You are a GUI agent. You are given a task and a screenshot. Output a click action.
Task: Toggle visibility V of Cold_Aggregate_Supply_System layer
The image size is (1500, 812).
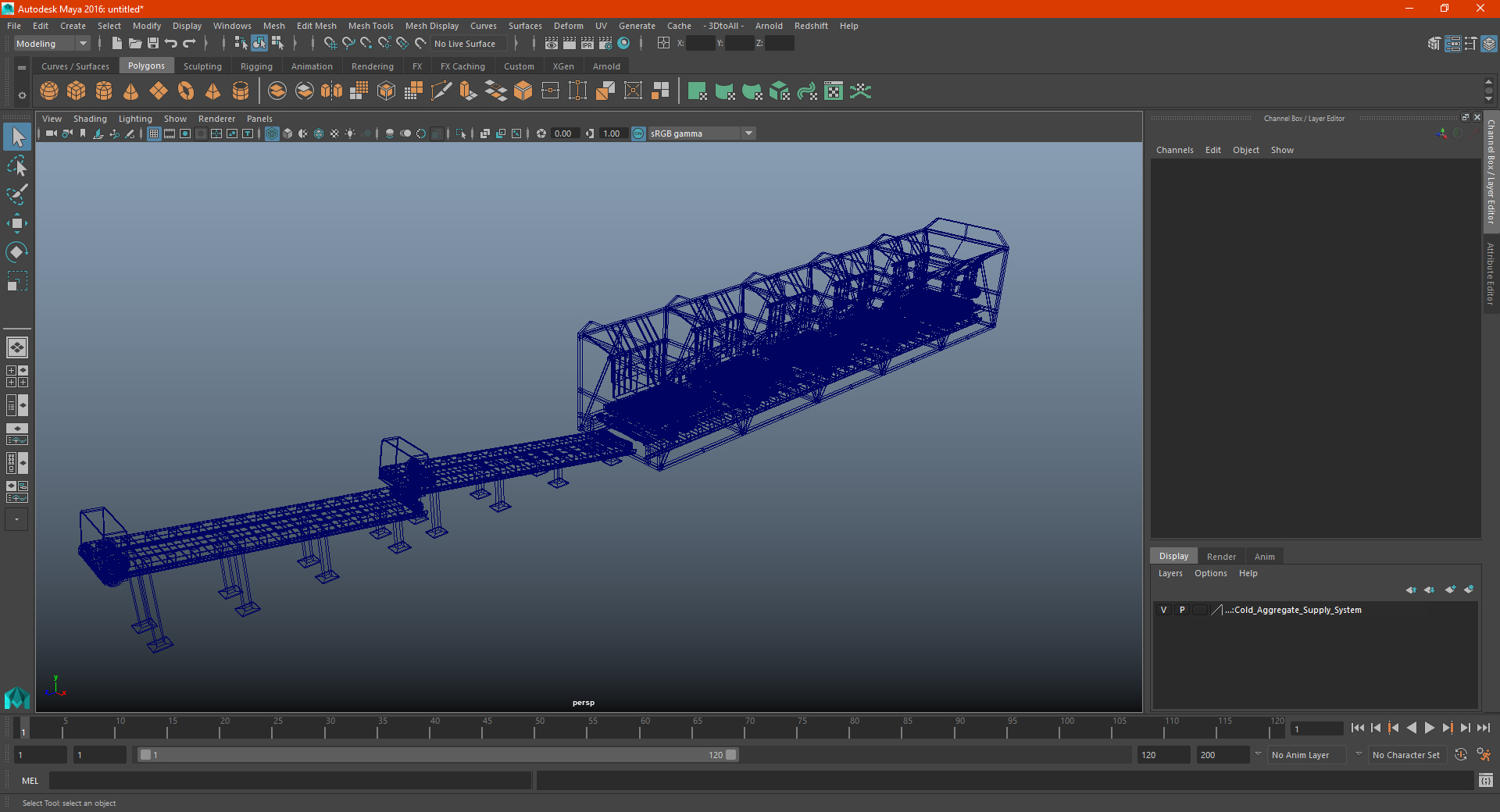tap(1163, 610)
